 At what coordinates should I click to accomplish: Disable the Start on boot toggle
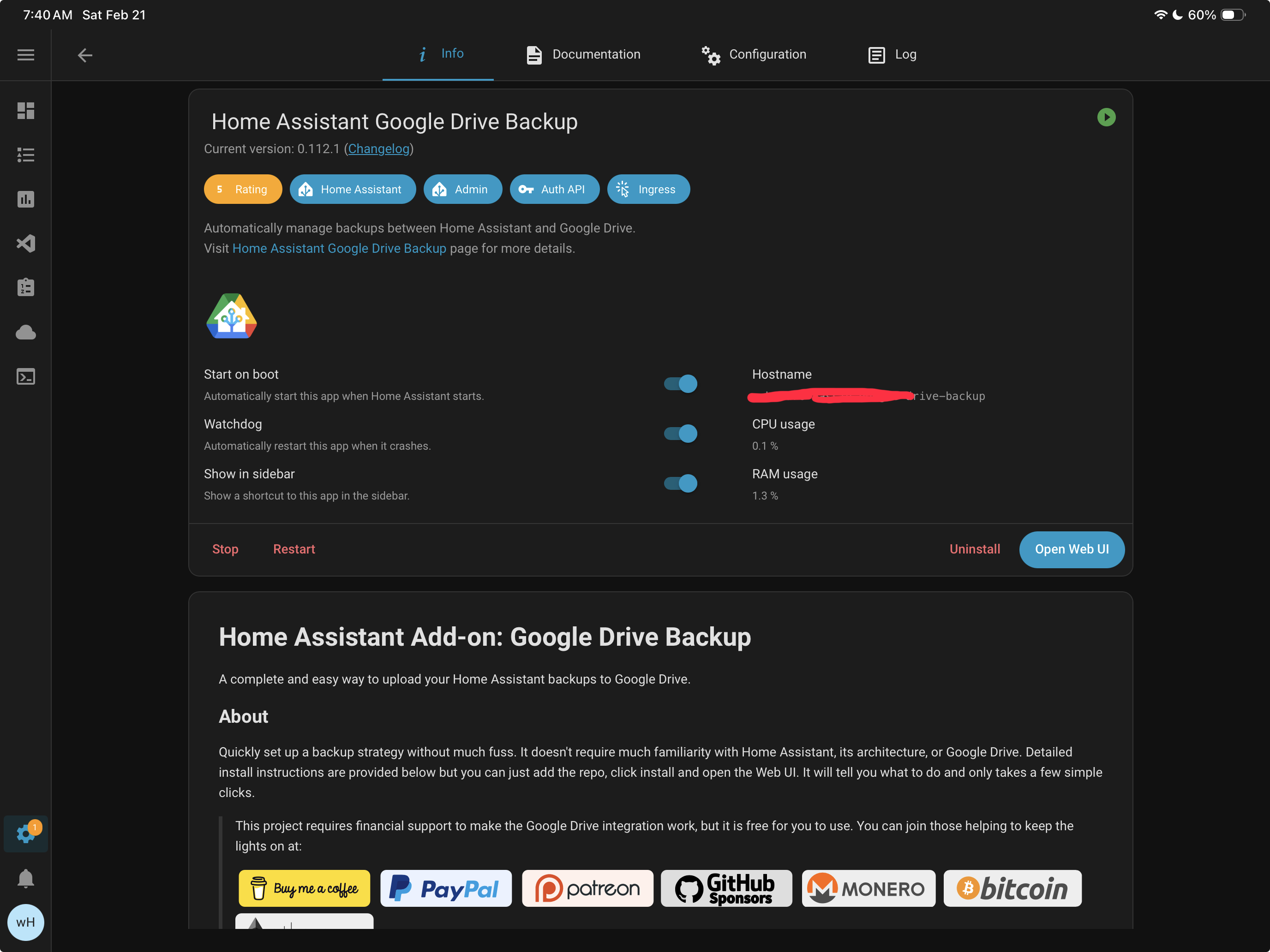click(680, 383)
